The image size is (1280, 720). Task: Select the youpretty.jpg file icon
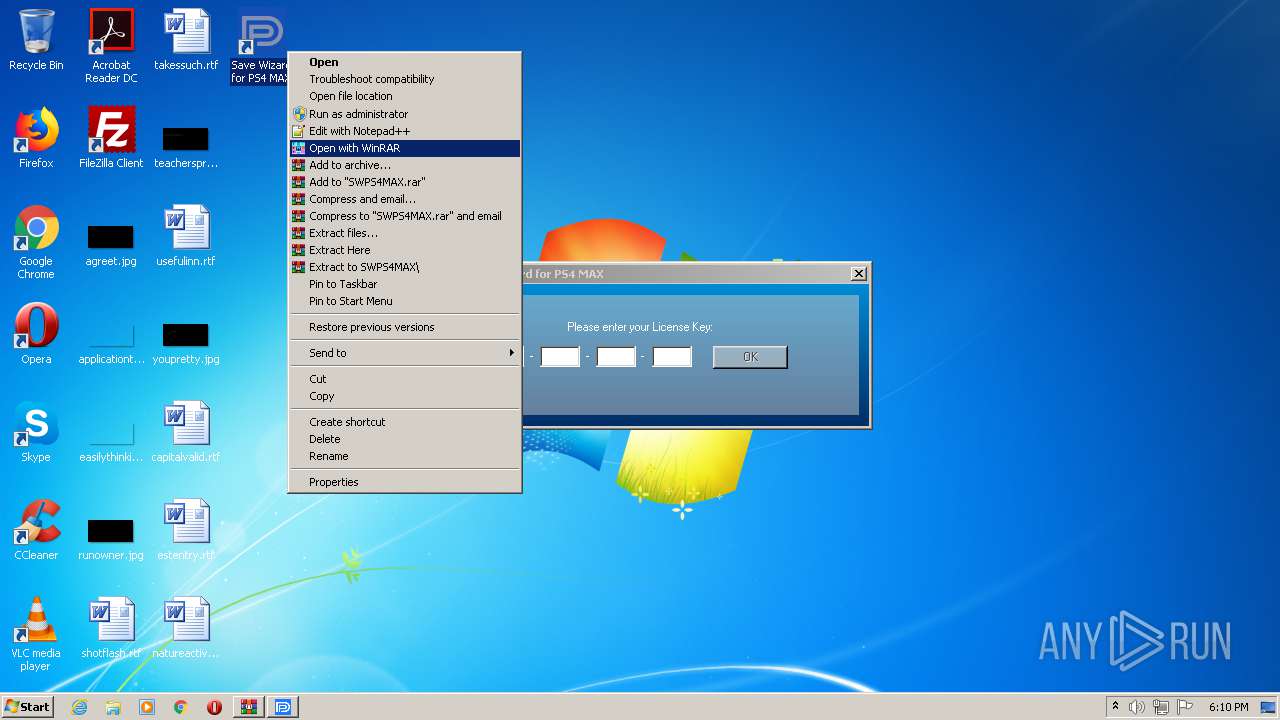[x=186, y=342]
